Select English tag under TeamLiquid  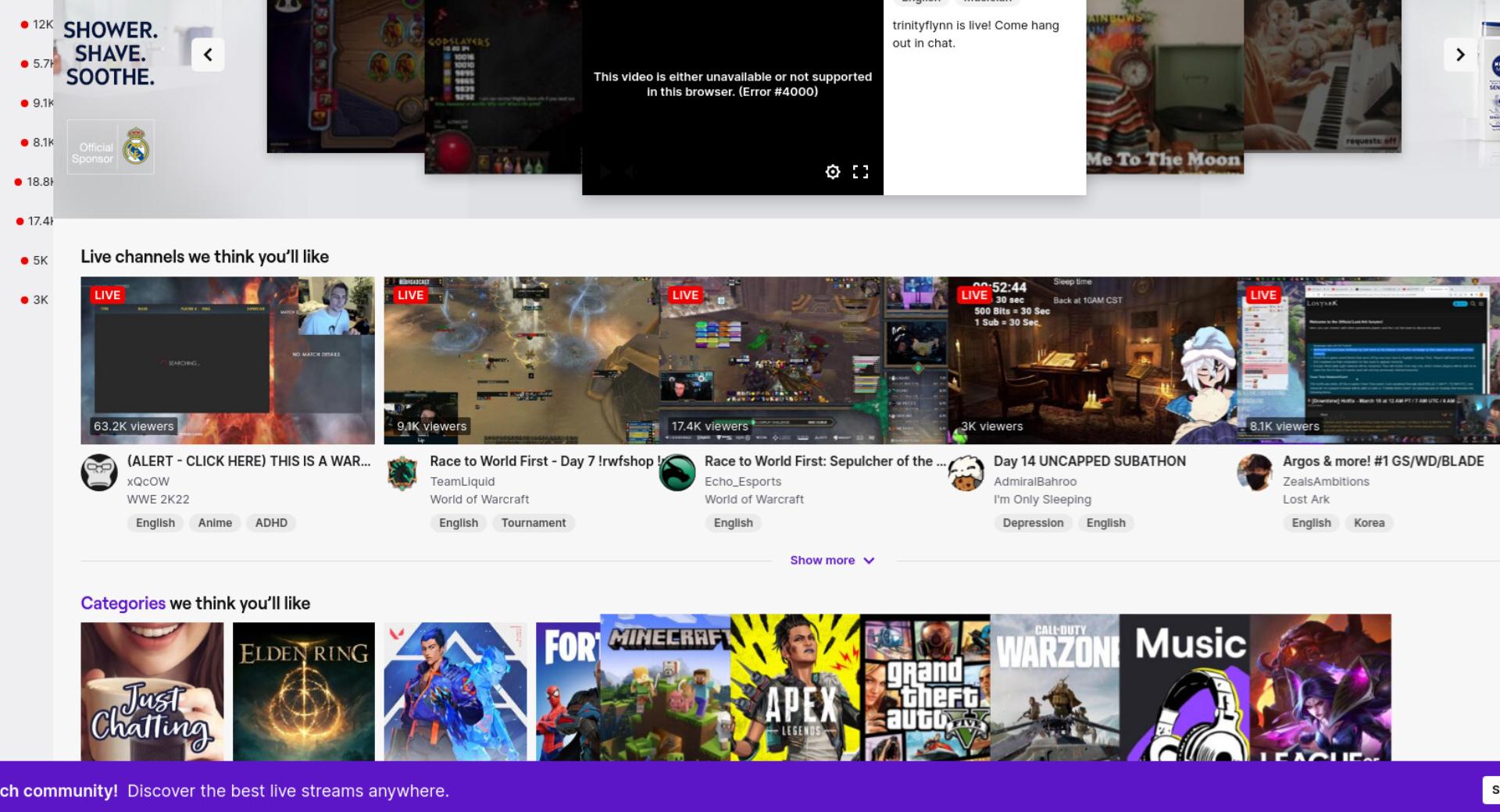(x=459, y=522)
